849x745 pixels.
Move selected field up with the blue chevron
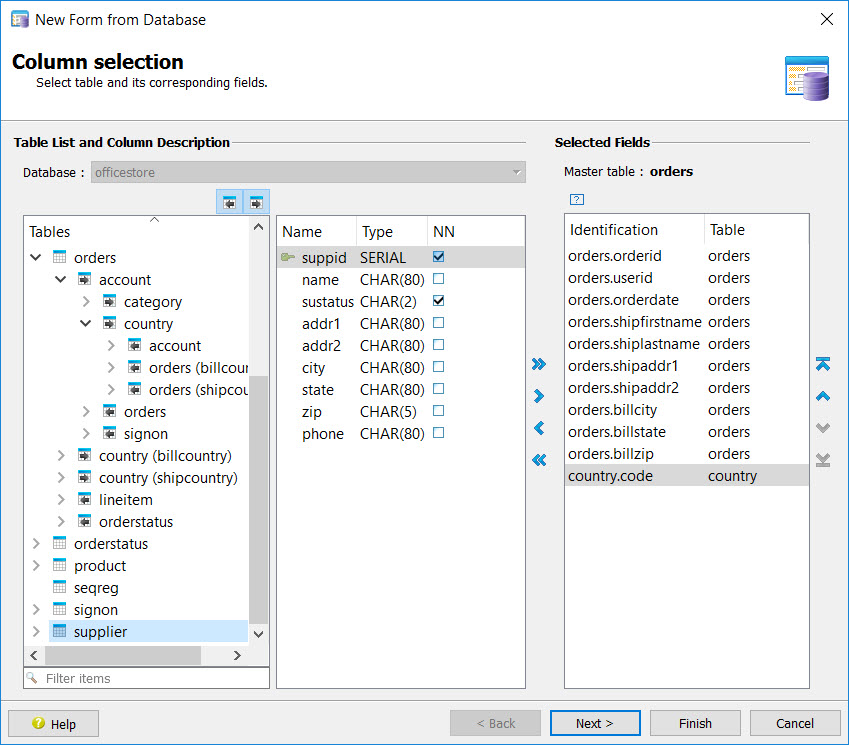tap(822, 396)
